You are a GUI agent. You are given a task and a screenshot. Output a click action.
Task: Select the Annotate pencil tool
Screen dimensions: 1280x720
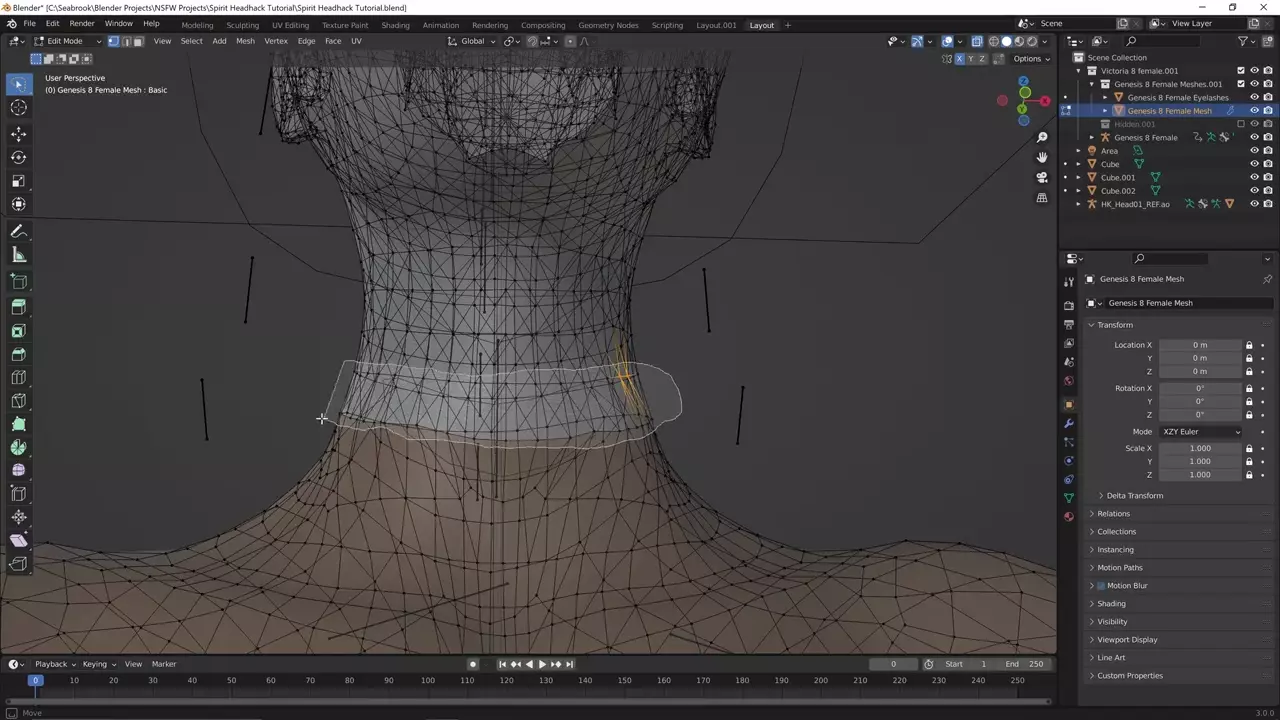pyautogui.click(x=18, y=231)
